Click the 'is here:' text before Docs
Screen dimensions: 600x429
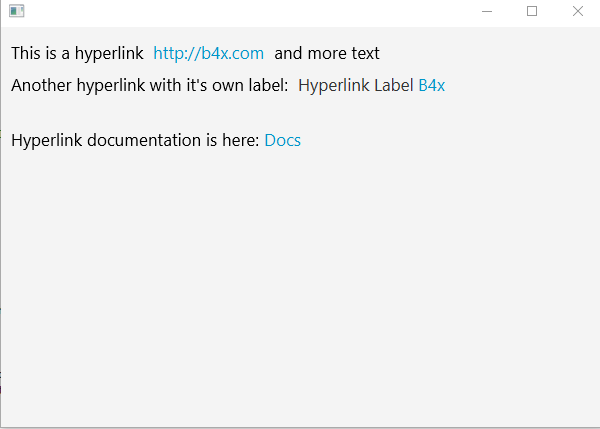[232, 141]
